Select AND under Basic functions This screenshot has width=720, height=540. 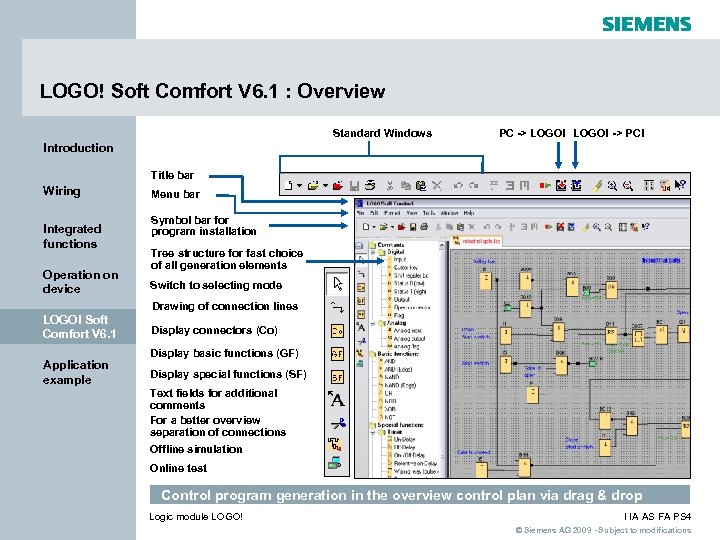(x=390, y=361)
